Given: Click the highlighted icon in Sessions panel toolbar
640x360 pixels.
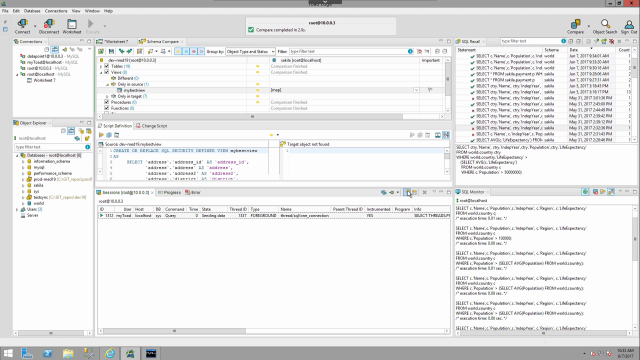Looking at the screenshot, I should [x=407, y=192].
